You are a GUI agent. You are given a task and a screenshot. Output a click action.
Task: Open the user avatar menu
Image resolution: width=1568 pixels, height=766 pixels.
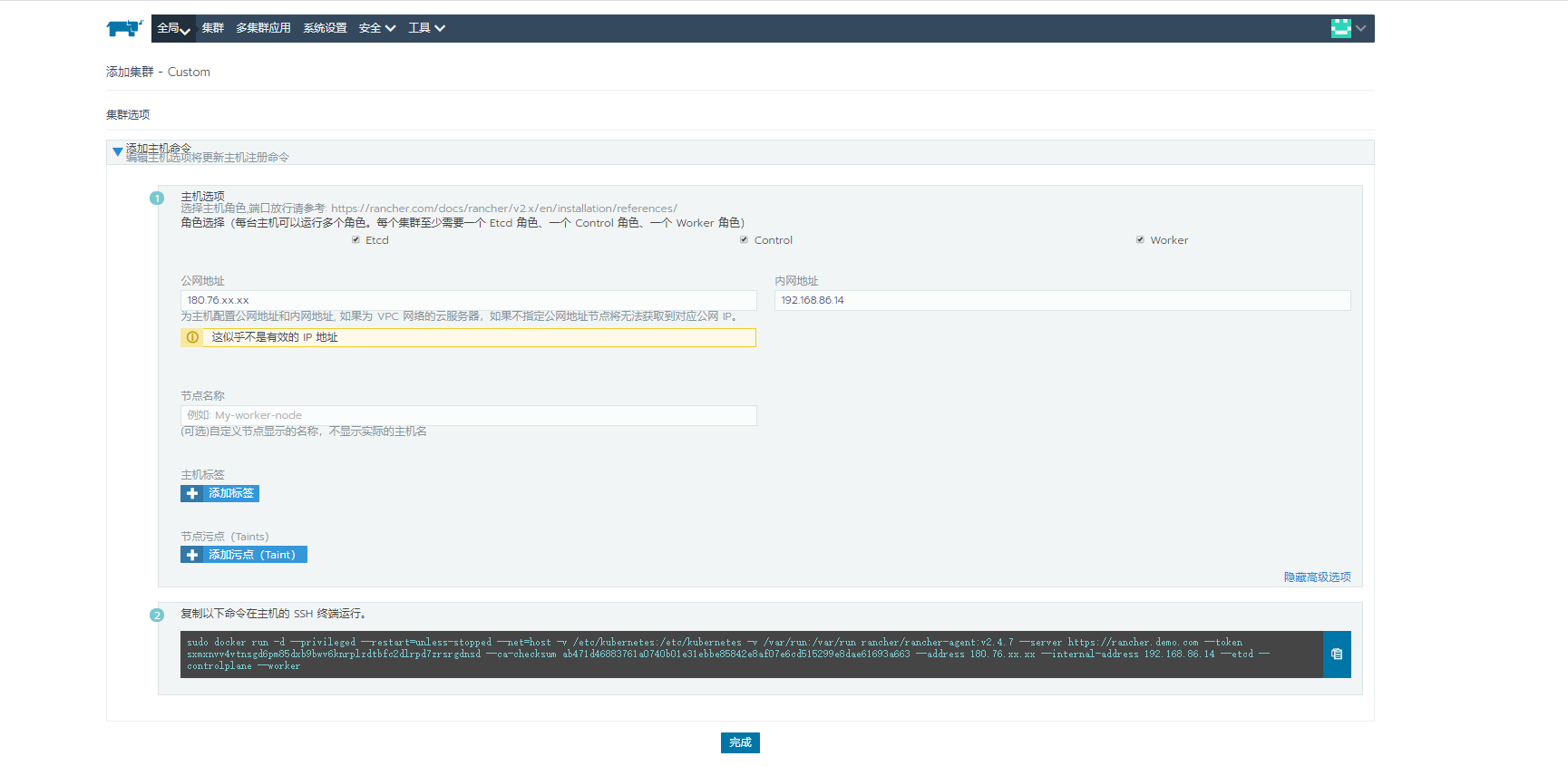pos(1340,28)
